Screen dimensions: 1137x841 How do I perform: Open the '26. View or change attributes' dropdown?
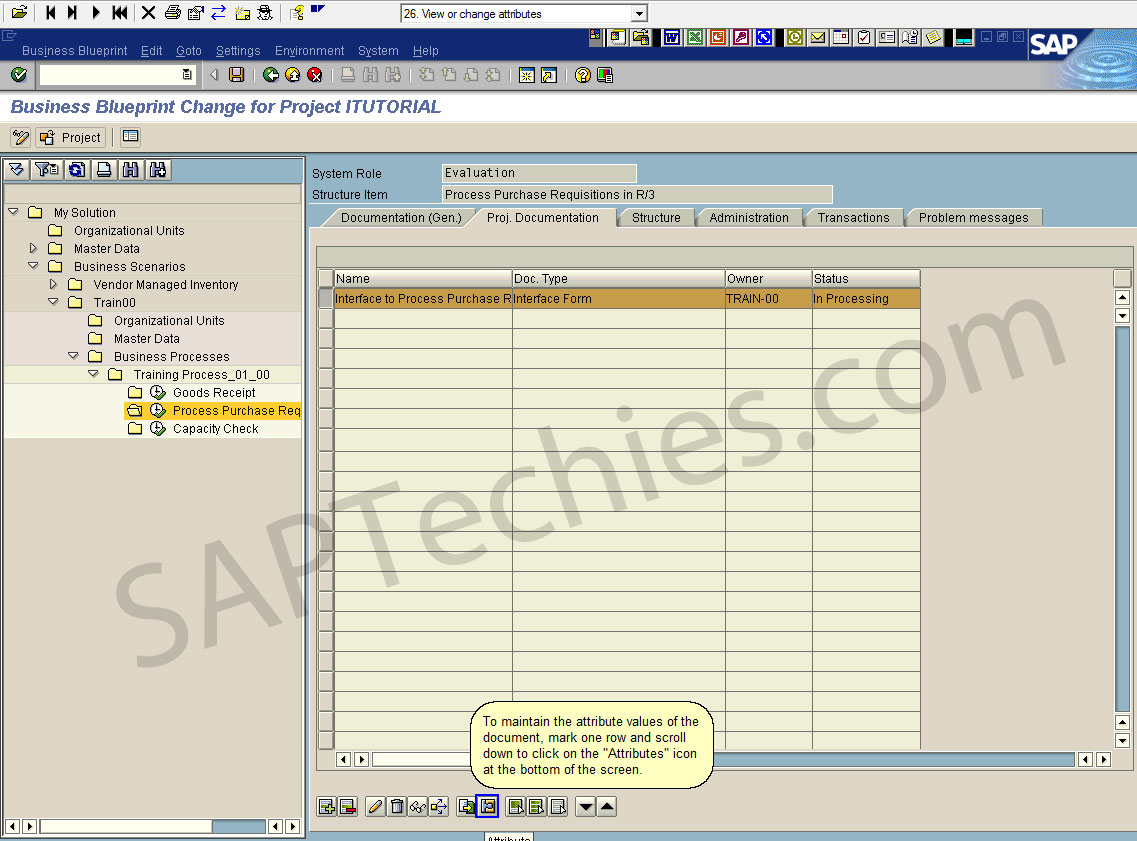click(639, 14)
